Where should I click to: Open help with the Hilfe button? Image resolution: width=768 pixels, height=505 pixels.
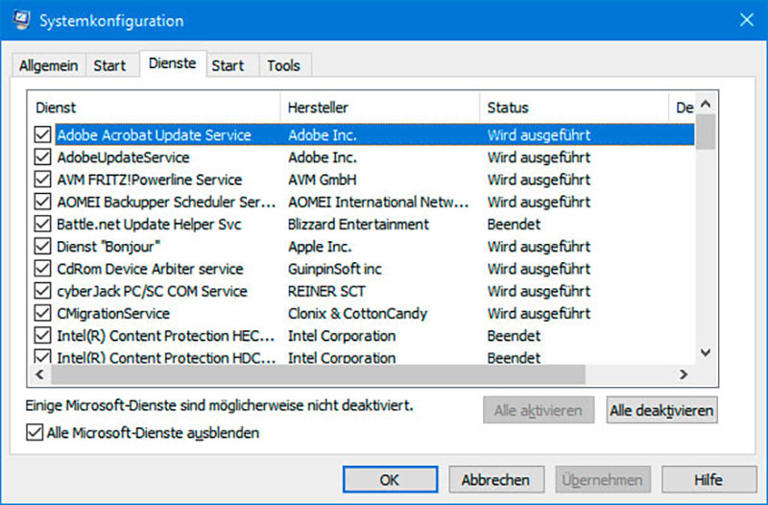(708, 480)
